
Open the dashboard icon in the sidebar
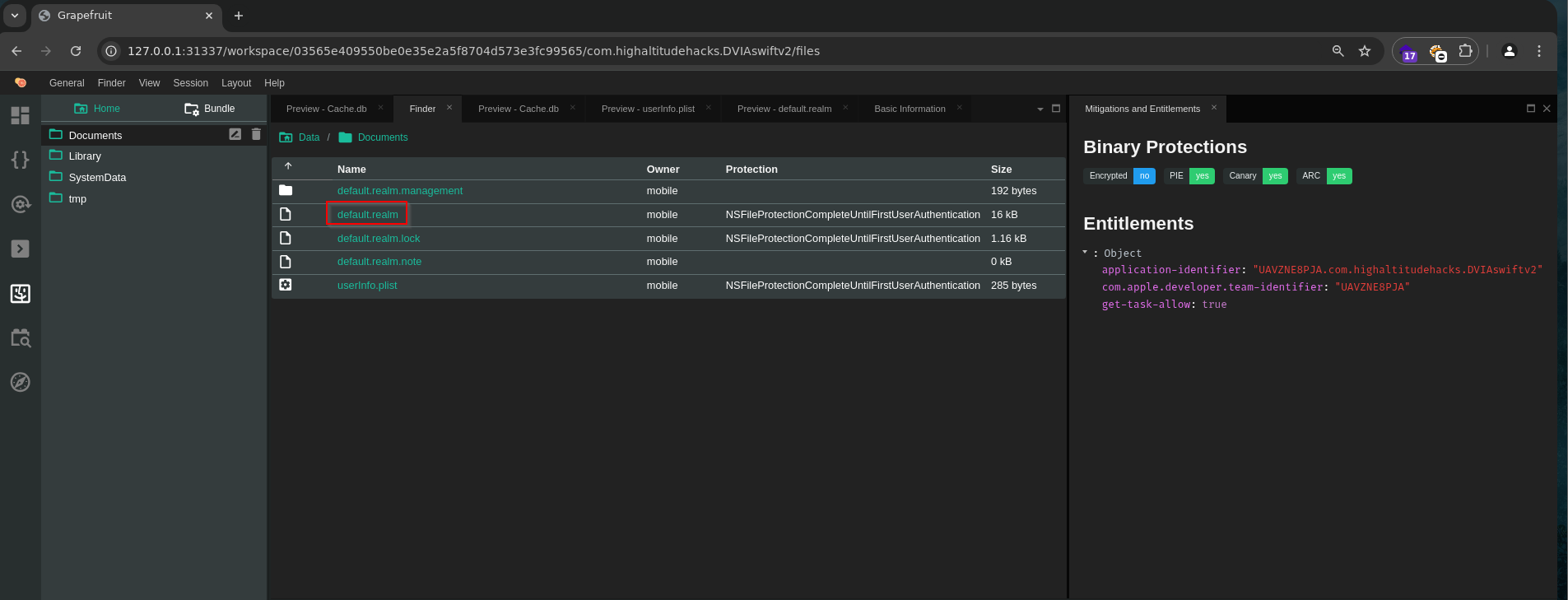[x=21, y=115]
